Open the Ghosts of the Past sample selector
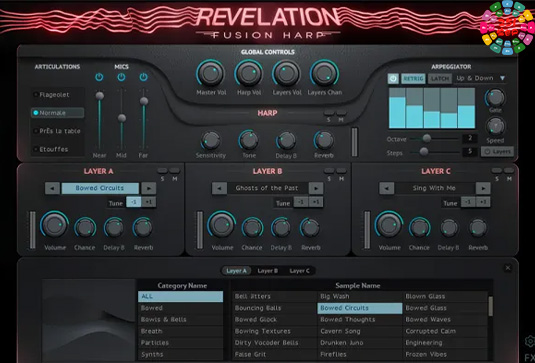The height and width of the screenshot is (363, 535). [x=267, y=188]
